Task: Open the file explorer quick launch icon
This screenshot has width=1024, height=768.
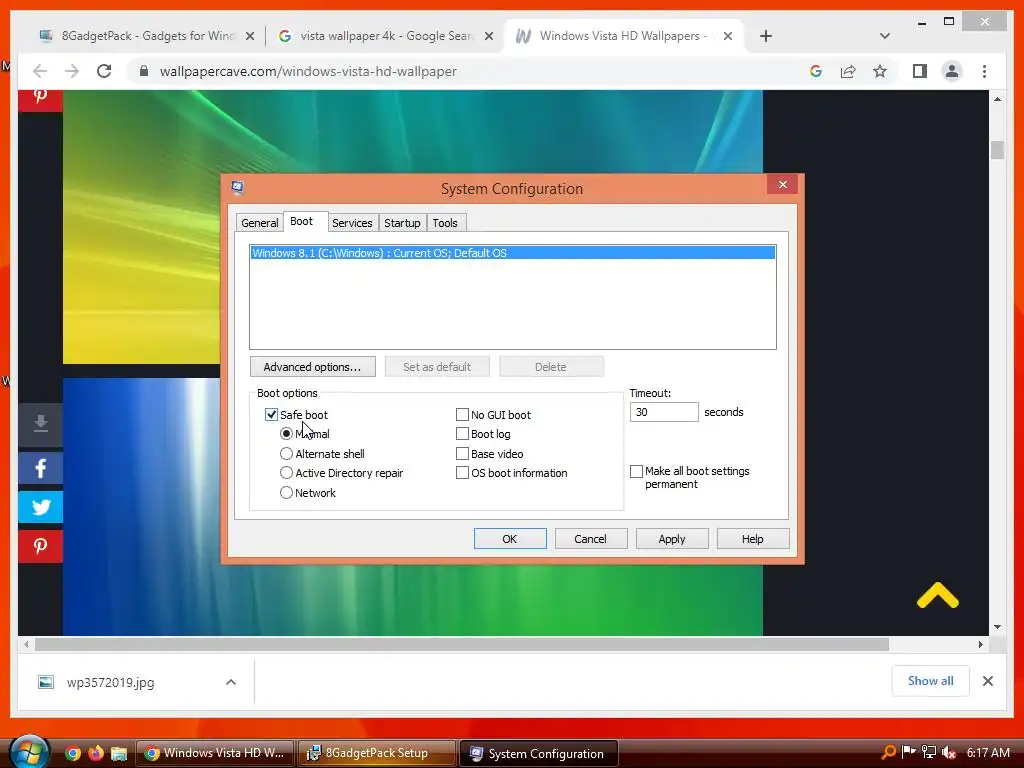Action: click(x=119, y=754)
